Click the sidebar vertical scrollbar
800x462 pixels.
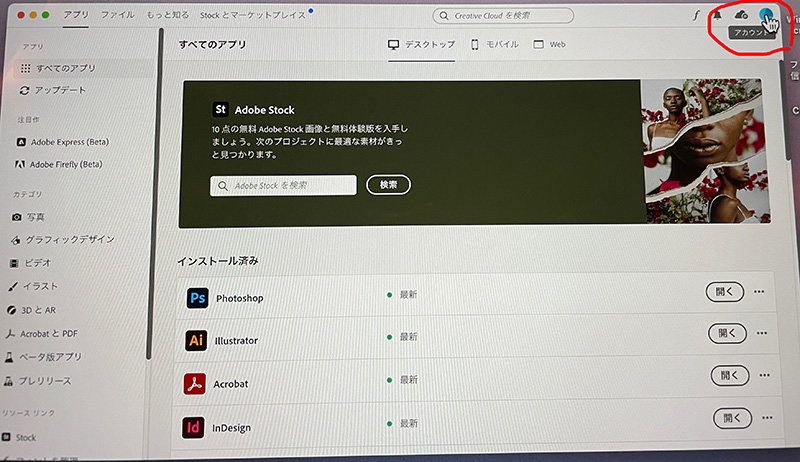[156, 194]
